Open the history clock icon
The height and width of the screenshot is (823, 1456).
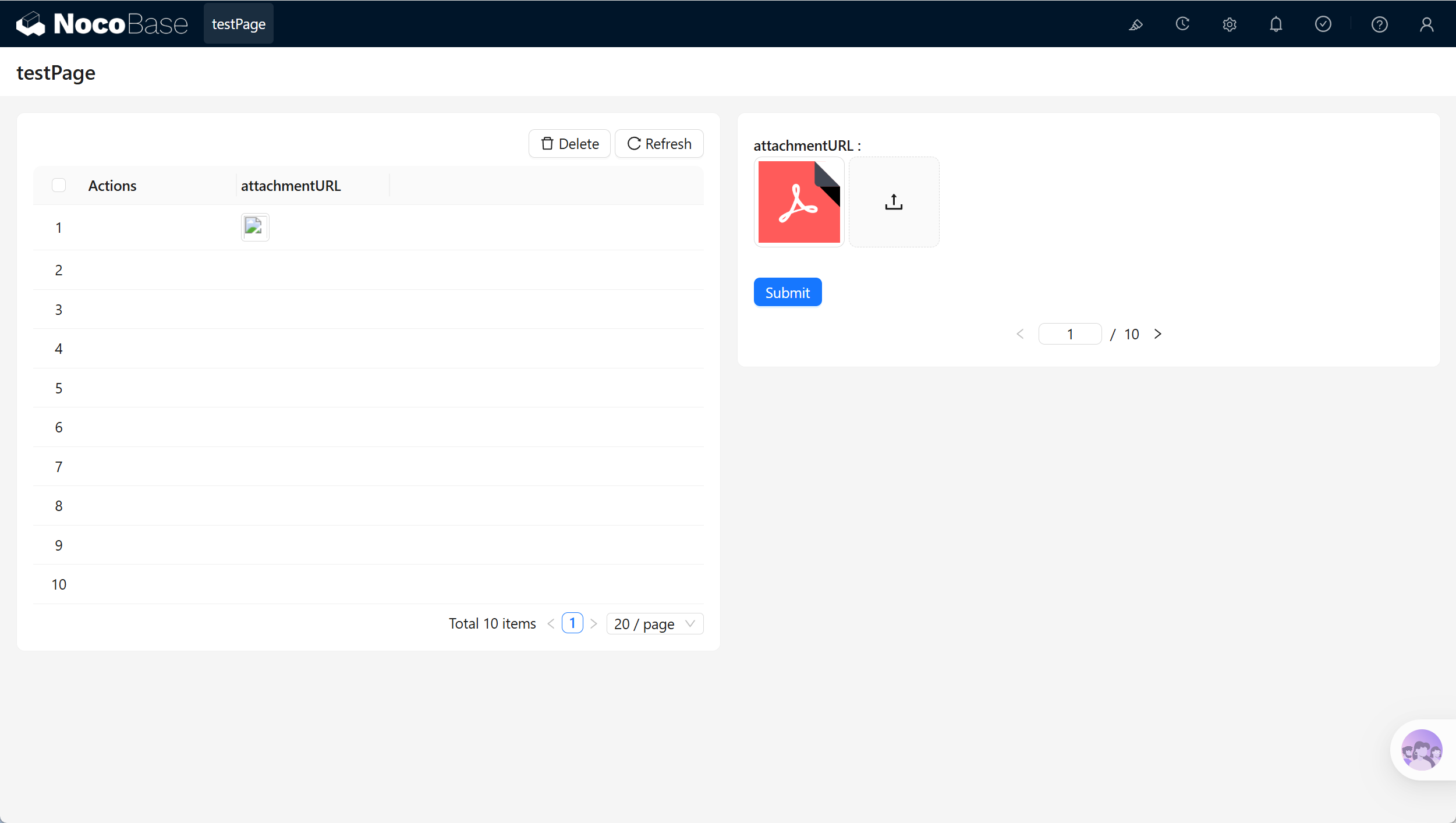click(1182, 24)
